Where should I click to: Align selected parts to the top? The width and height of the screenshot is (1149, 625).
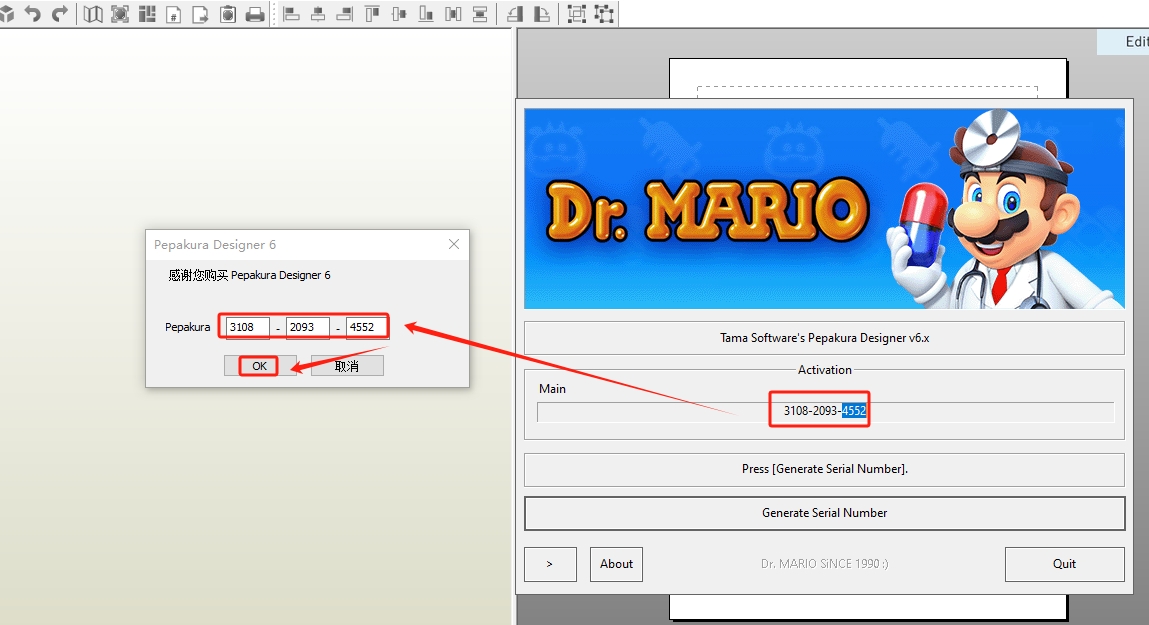[x=372, y=14]
